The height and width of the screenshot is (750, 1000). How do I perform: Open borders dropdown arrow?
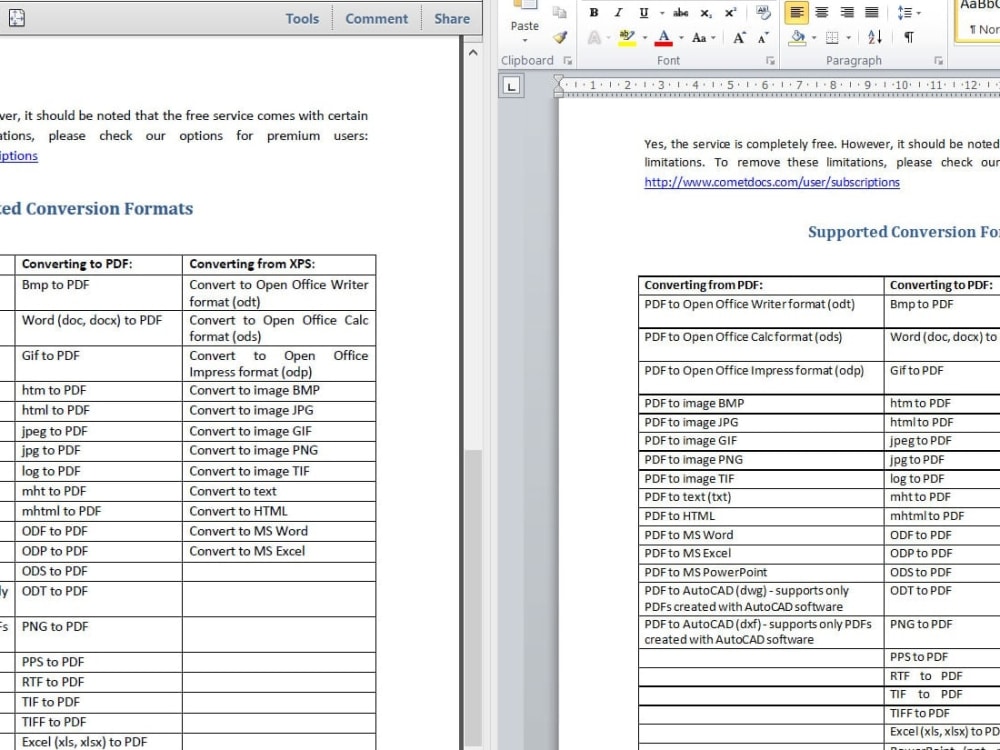pyautogui.click(x=849, y=38)
